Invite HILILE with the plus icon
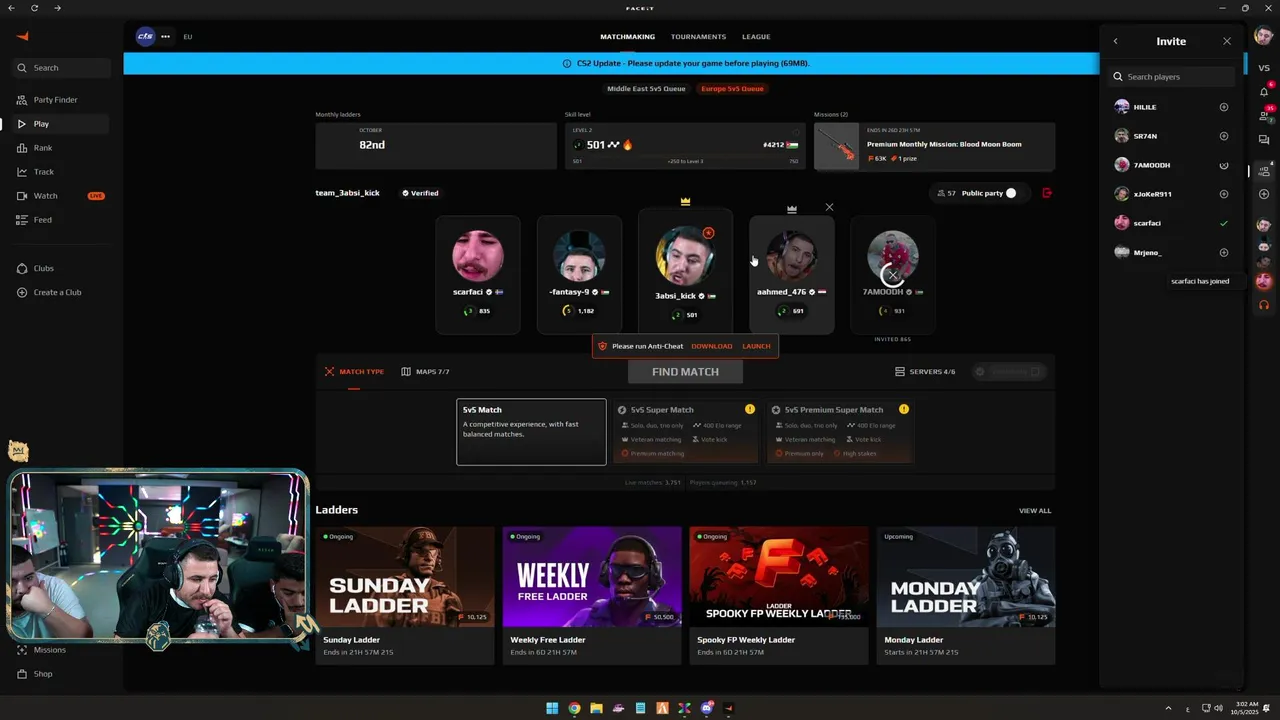This screenshot has width=1280, height=720. pyautogui.click(x=1224, y=107)
